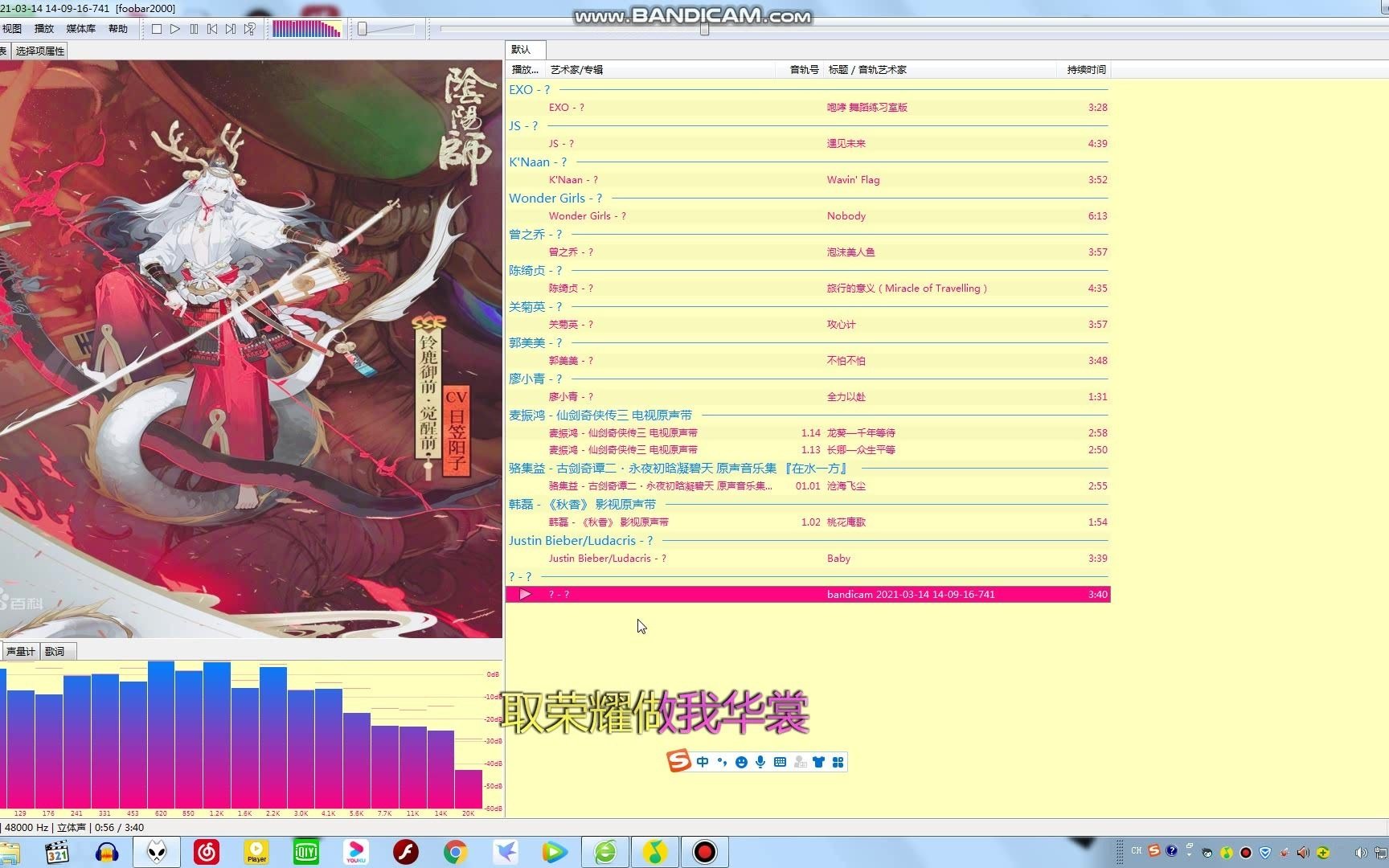Screen dimensions: 1389x868
Task: Stop playback with the square Stop button
Action: coord(157,29)
